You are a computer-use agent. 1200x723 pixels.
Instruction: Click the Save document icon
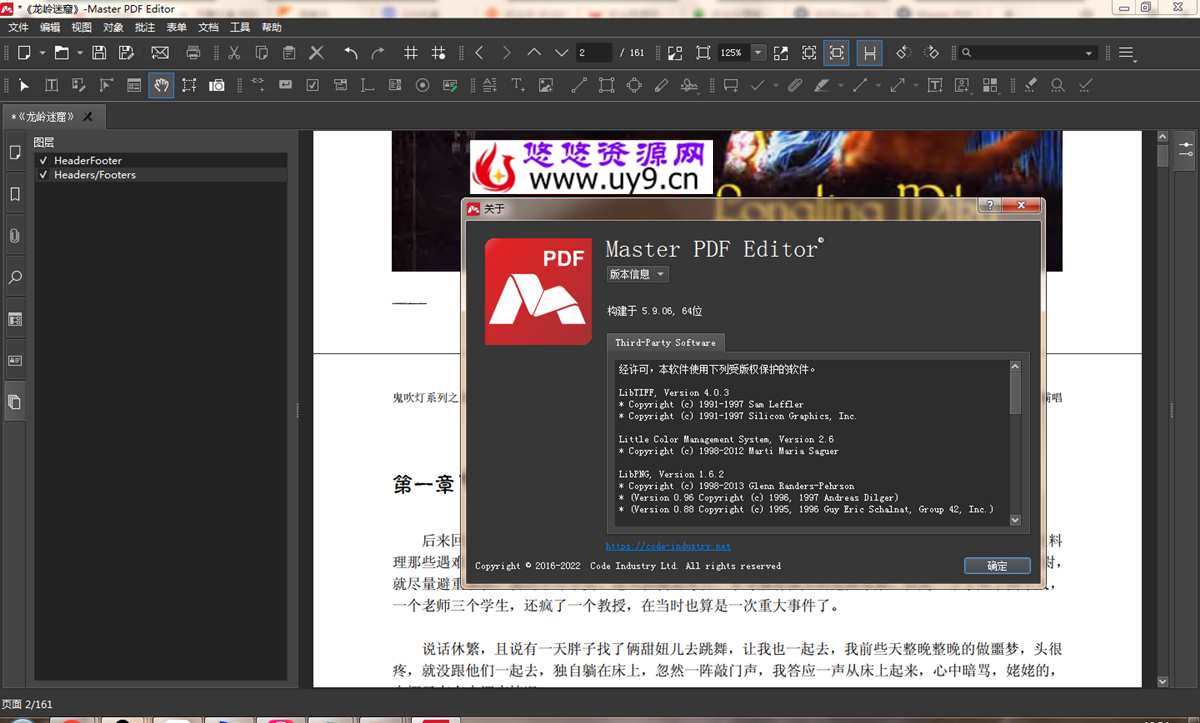(x=99, y=53)
